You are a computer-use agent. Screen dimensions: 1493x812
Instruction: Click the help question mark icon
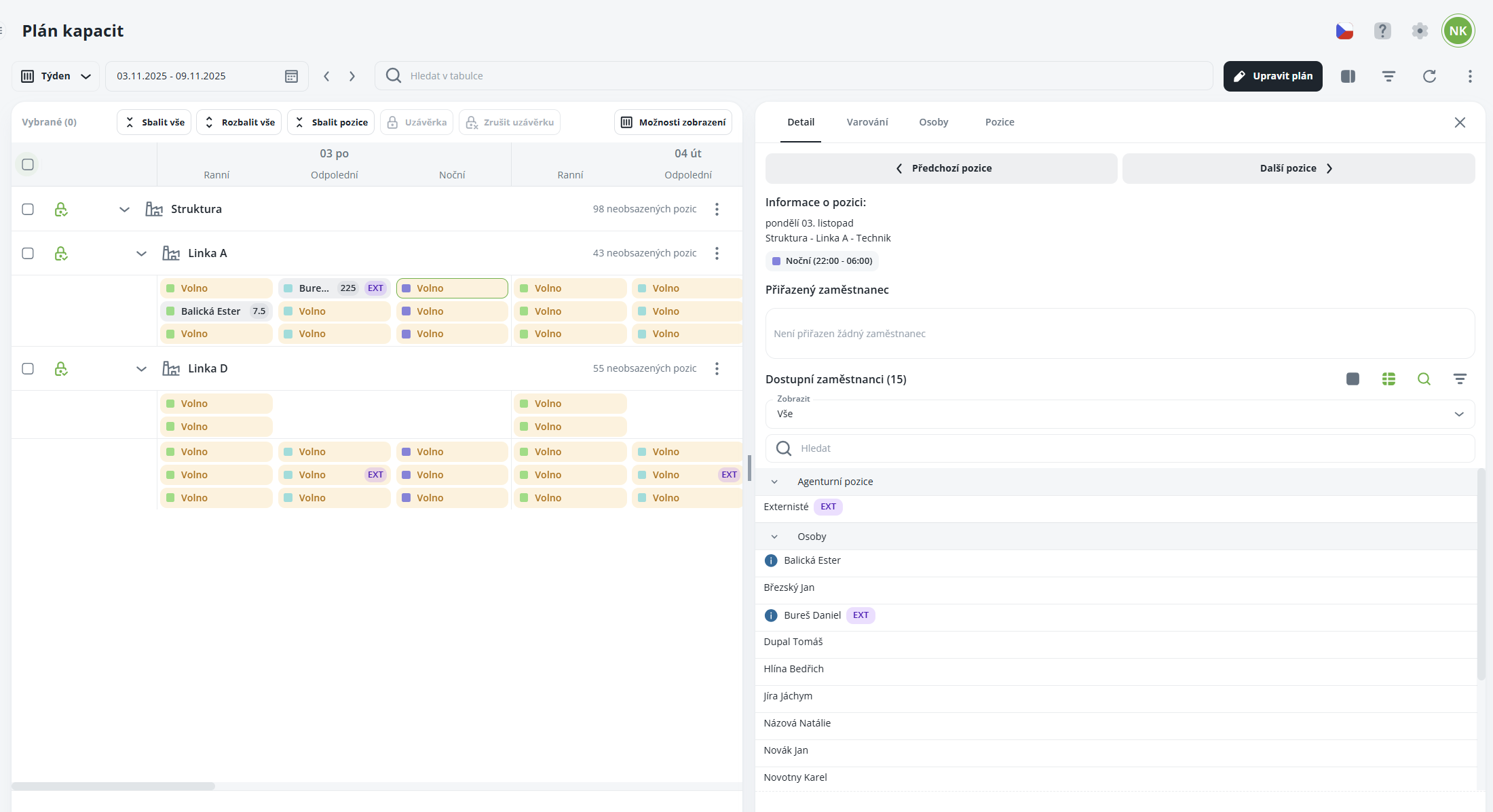point(1382,31)
